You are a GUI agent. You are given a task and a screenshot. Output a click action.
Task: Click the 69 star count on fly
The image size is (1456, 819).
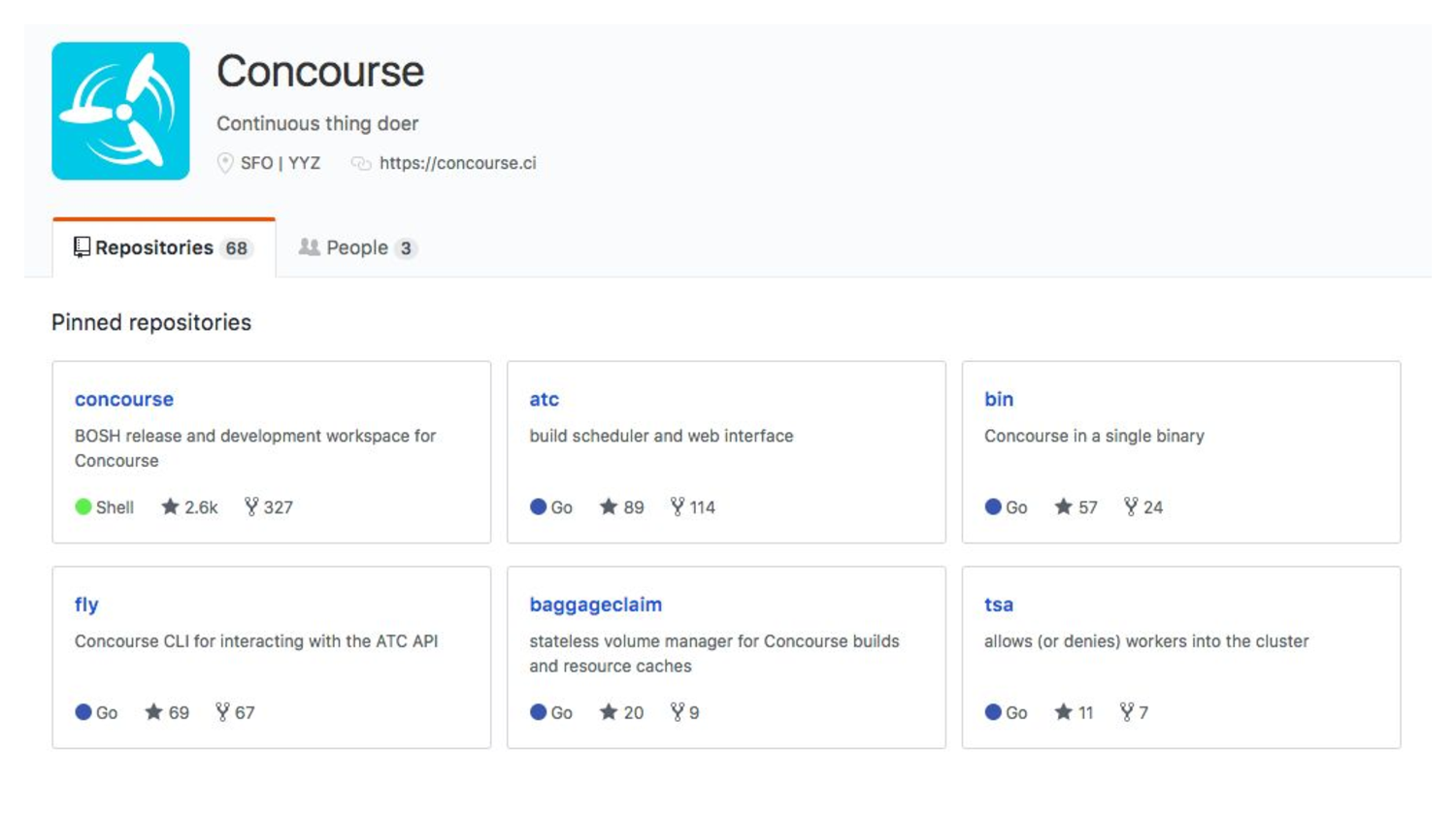[179, 713]
